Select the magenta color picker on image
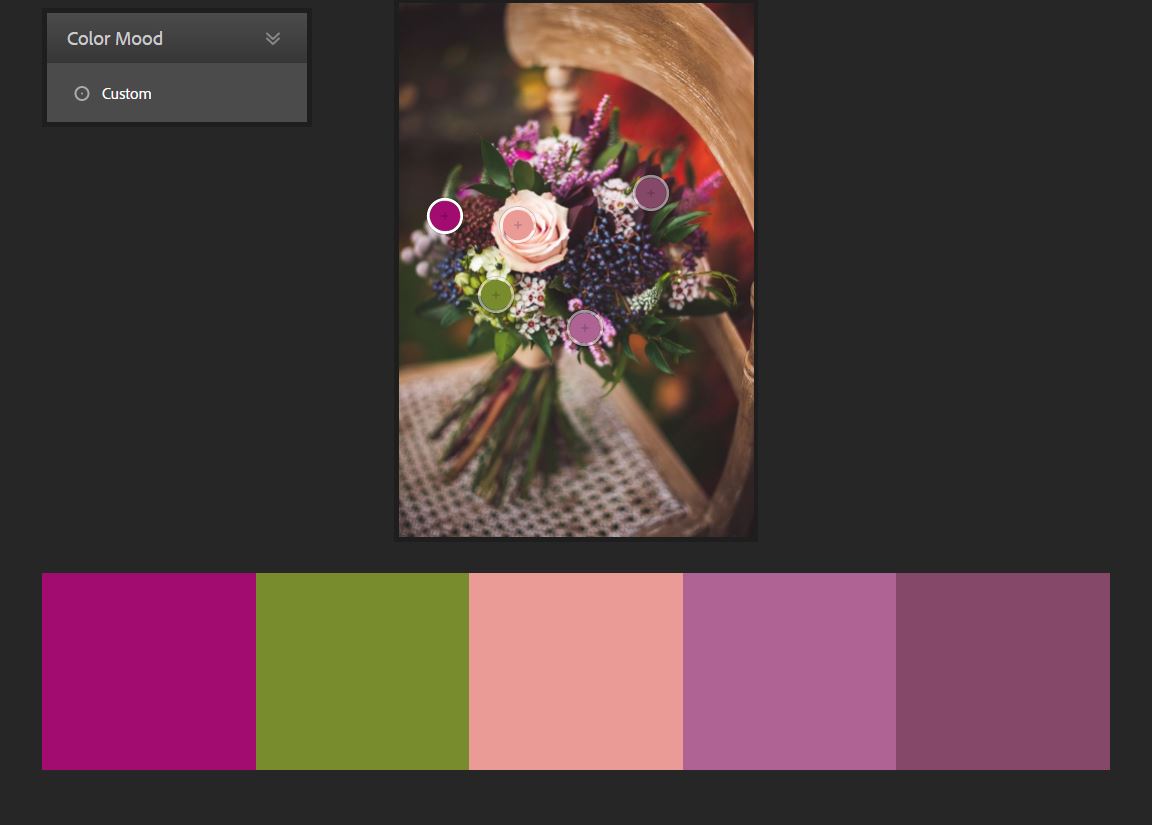The height and width of the screenshot is (825, 1152). pyautogui.click(x=444, y=216)
